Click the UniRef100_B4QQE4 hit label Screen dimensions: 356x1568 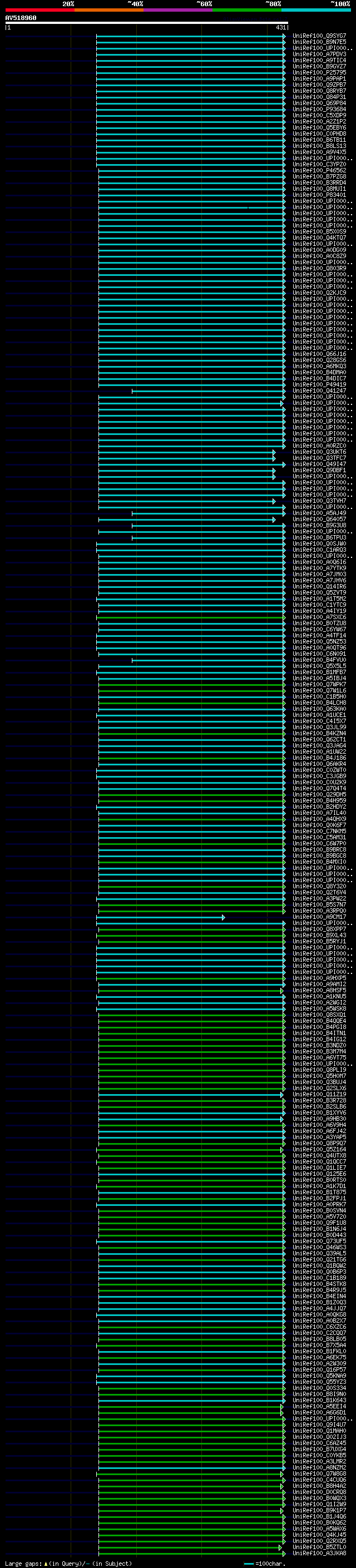coord(319,1021)
